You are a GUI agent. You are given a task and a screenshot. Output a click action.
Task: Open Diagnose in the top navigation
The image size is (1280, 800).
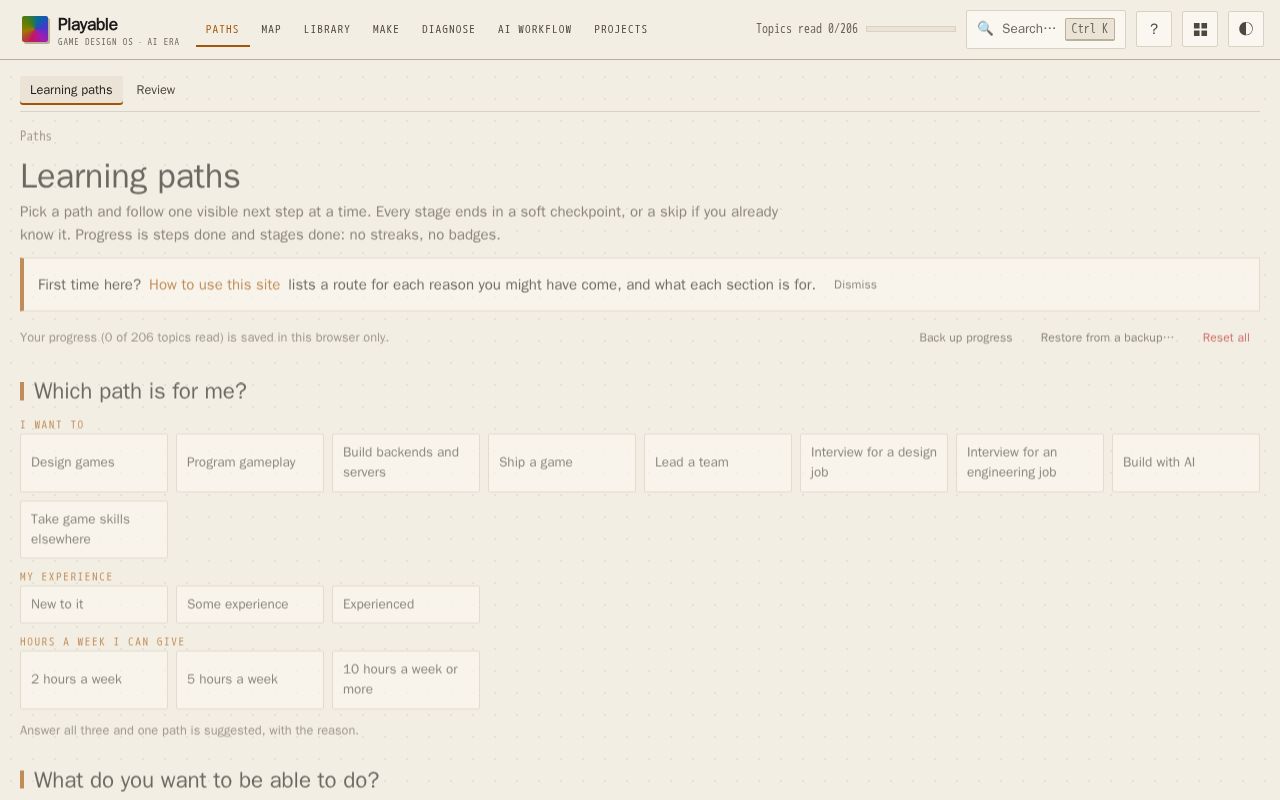point(449,29)
